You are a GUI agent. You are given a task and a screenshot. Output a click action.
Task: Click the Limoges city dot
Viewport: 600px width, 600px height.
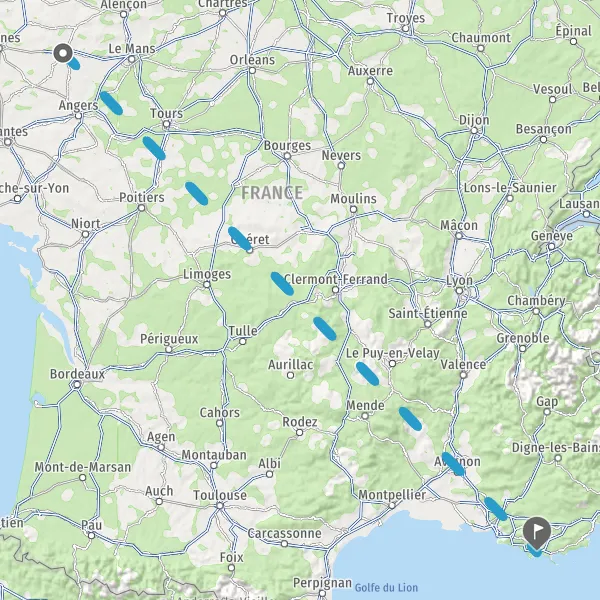point(207,284)
